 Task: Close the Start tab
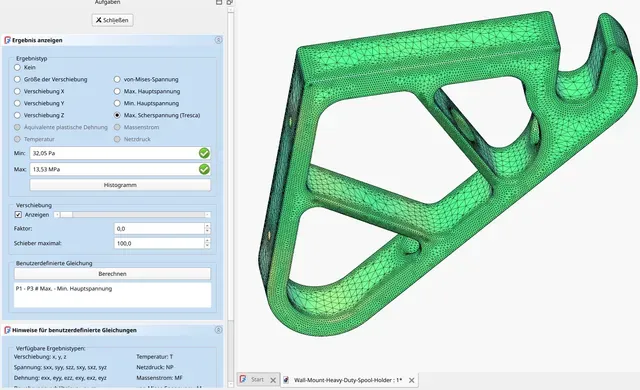click(273, 380)
